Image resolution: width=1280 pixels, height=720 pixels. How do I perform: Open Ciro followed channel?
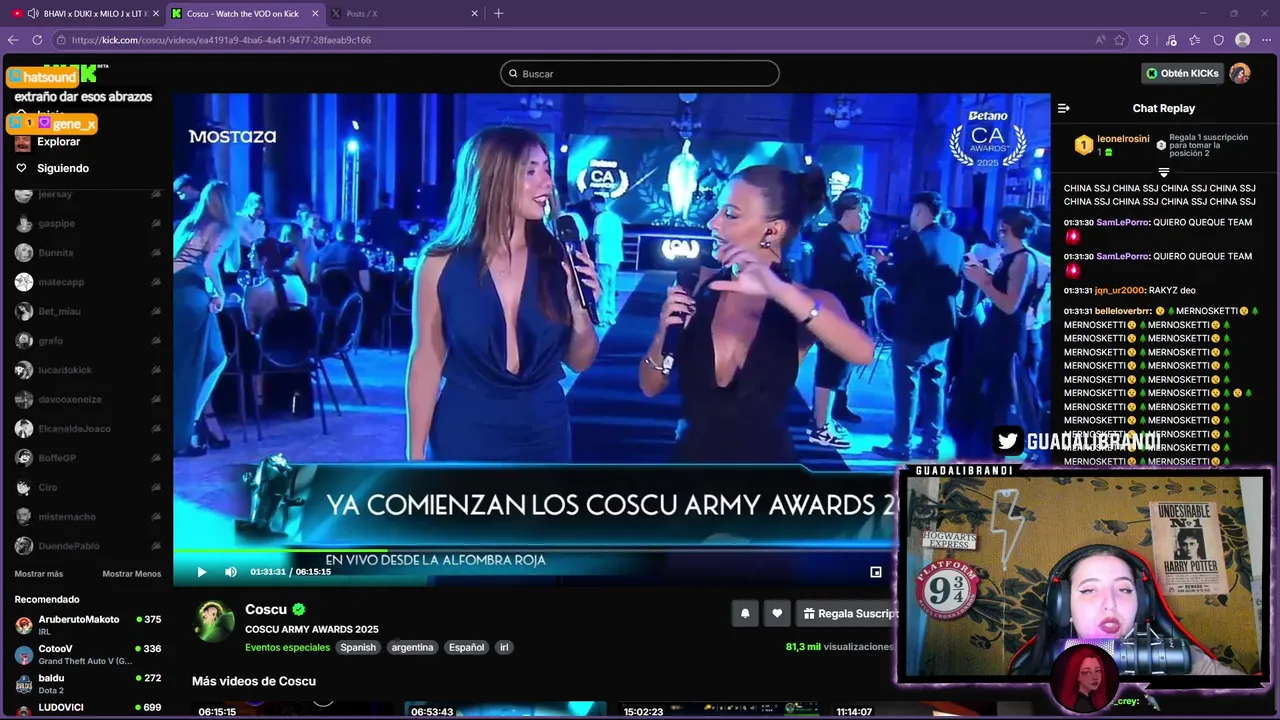(x=88, y=487)
